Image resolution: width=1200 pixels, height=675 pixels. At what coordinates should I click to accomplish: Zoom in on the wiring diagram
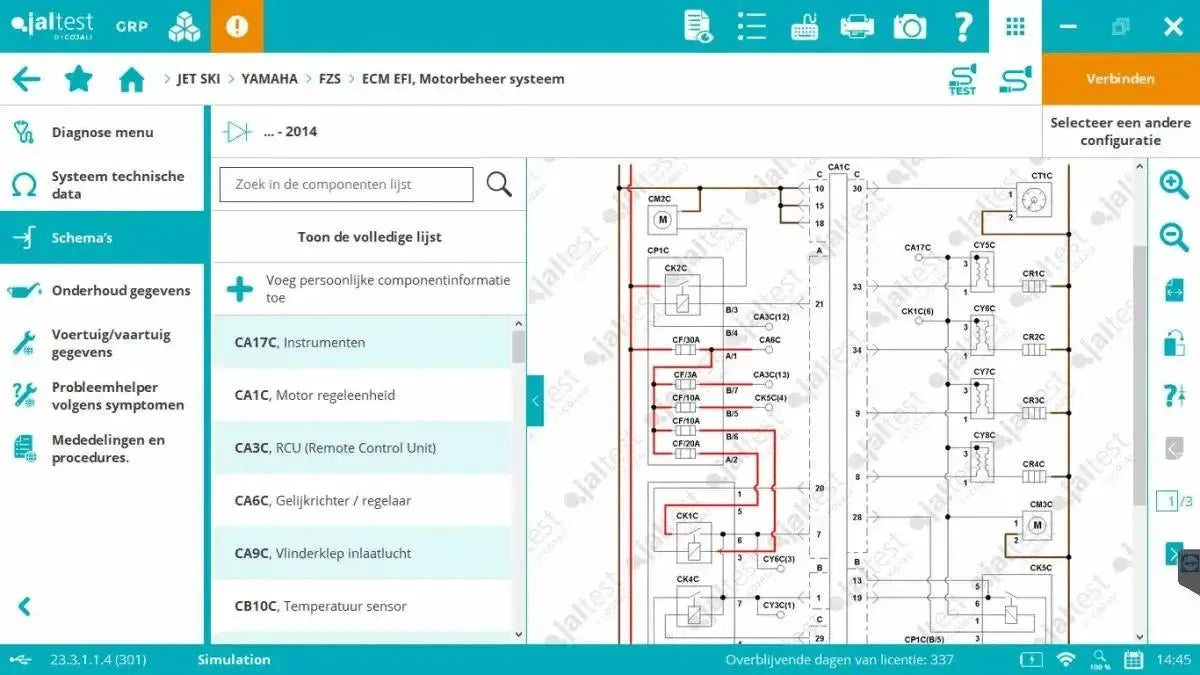point(1172,184)
